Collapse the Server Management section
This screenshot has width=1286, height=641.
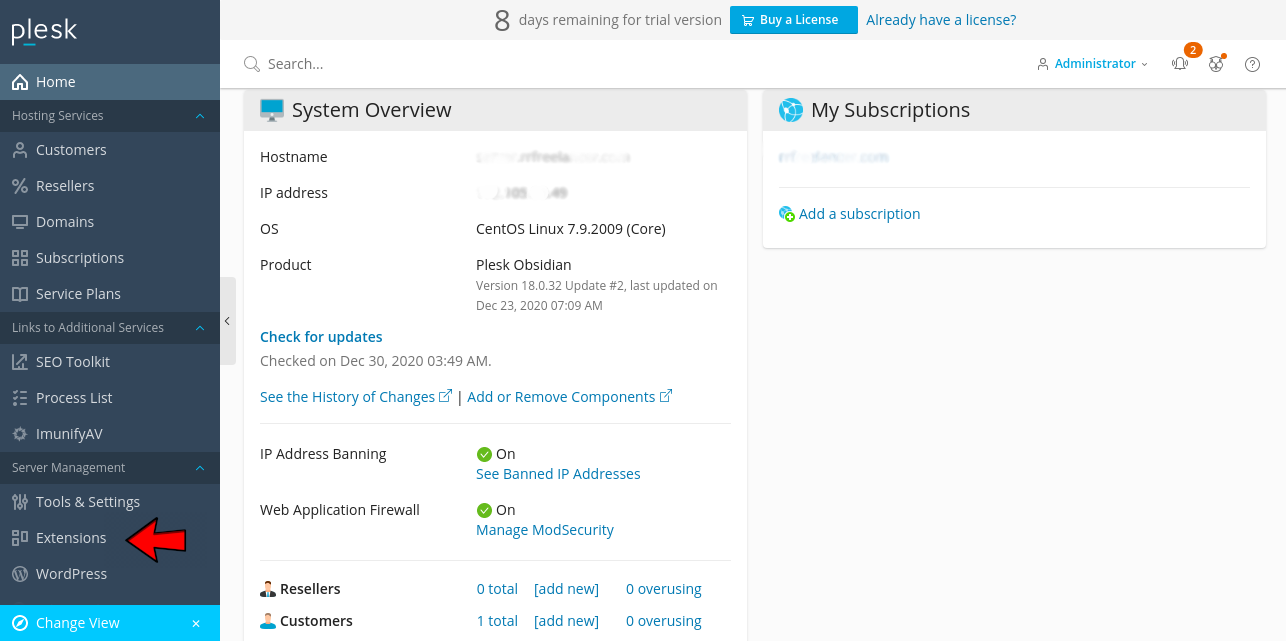(200, 468)
